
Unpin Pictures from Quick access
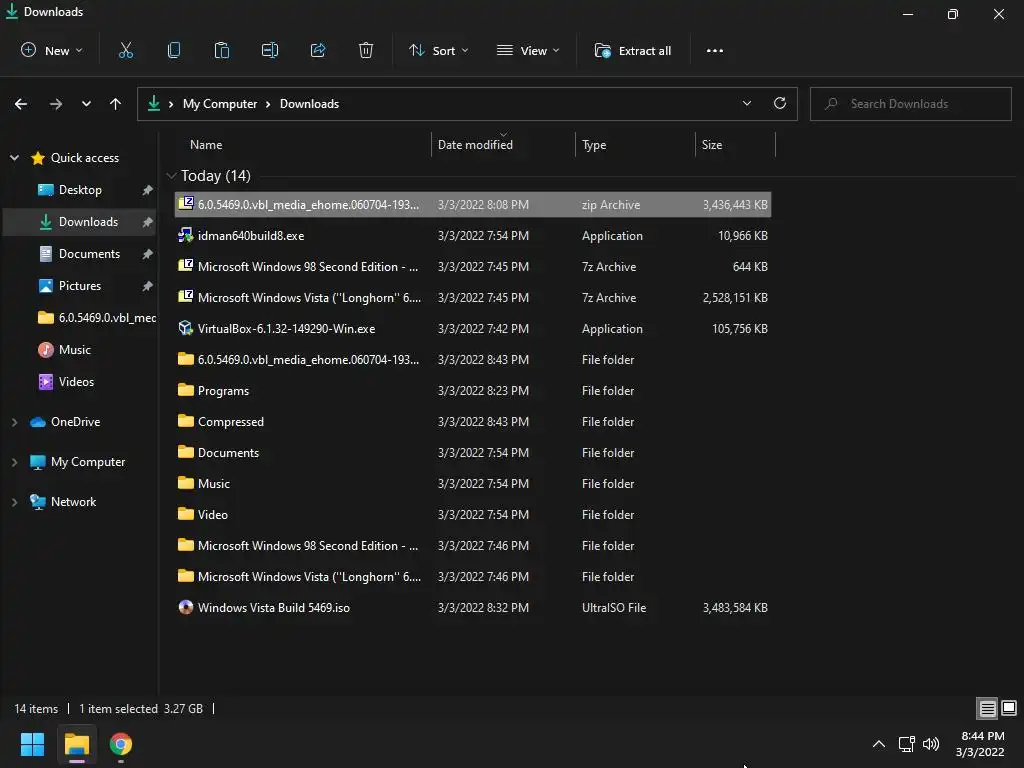tap(148, 286)
